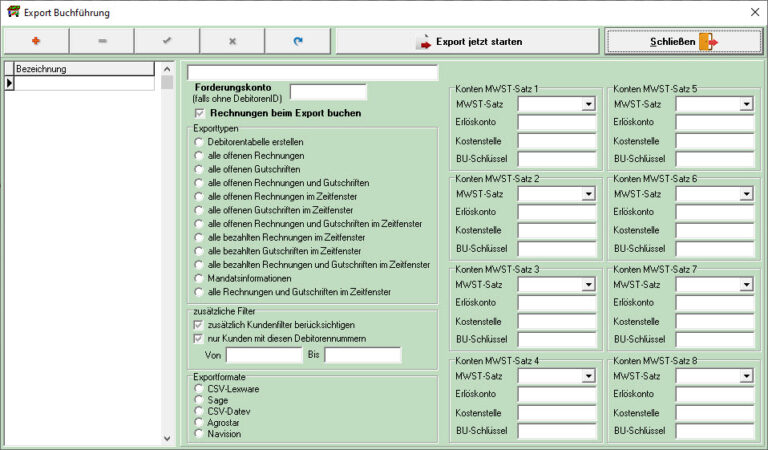Click the Export Buchführung window app icon

pos(13,12)
